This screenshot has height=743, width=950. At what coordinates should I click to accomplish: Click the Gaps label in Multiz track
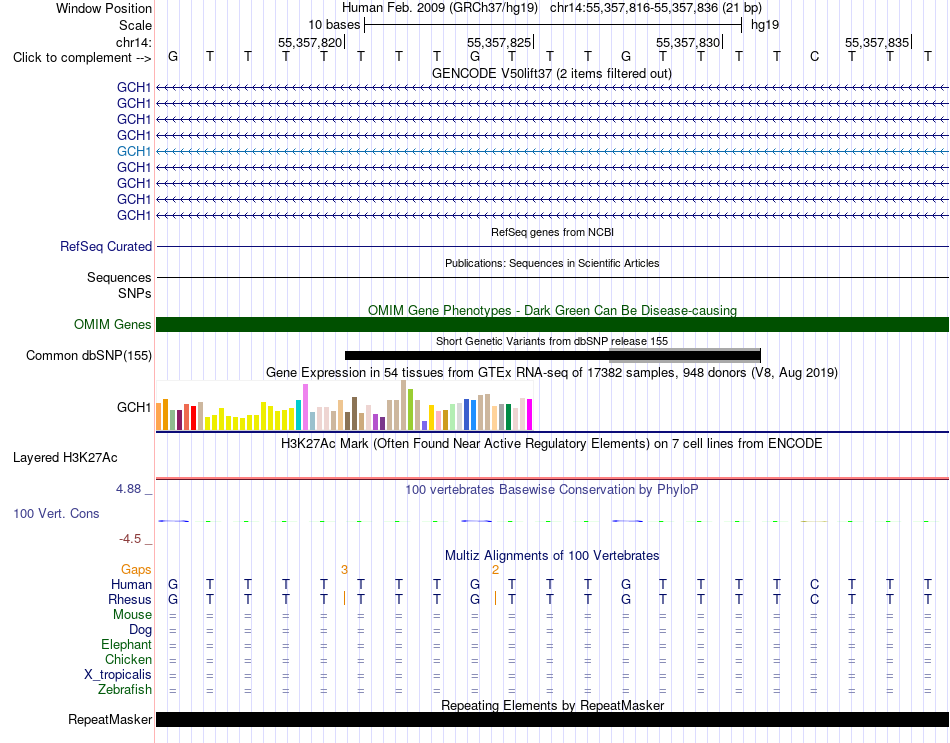[x=136, y=569]
